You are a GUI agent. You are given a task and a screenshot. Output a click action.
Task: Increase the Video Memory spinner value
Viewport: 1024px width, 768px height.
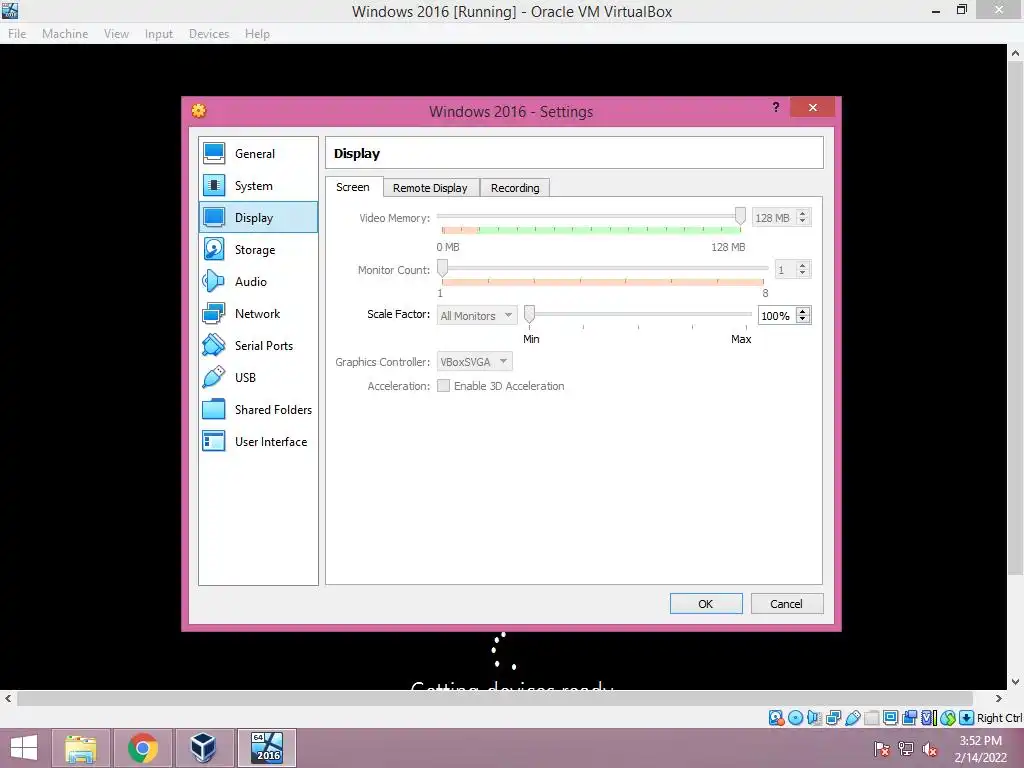(803, 214)
